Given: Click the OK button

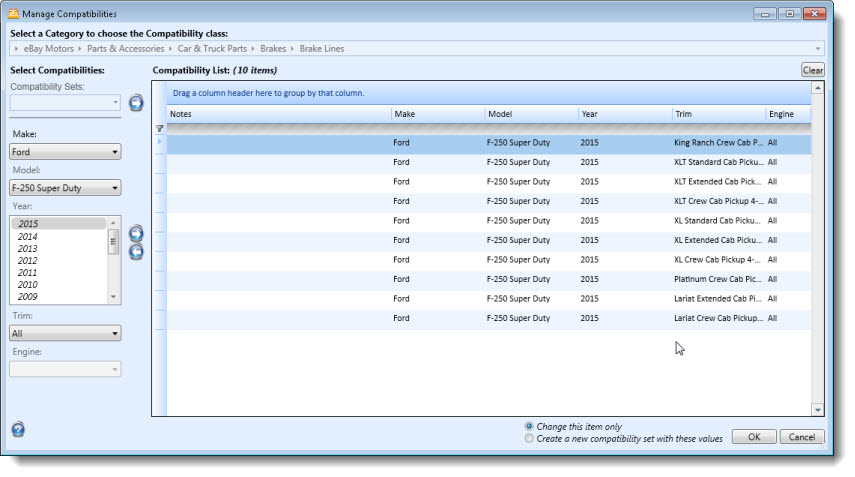Looking at the screenshot, I should [754, 437].
